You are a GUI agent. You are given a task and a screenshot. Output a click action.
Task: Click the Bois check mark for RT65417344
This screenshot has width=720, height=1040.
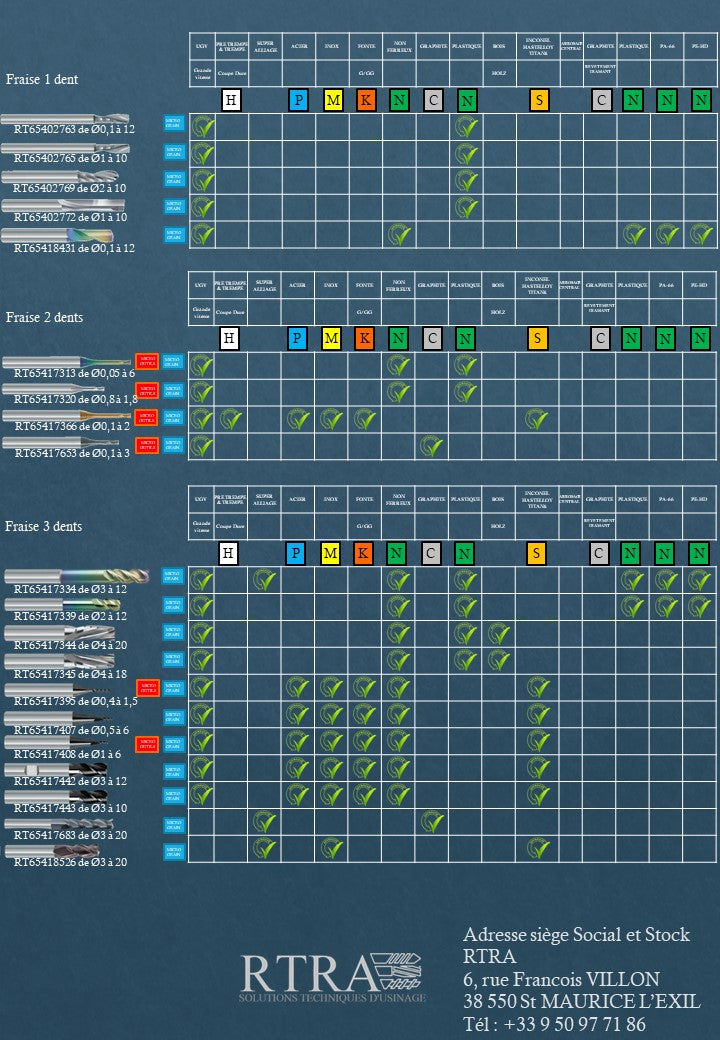[499, 633]
